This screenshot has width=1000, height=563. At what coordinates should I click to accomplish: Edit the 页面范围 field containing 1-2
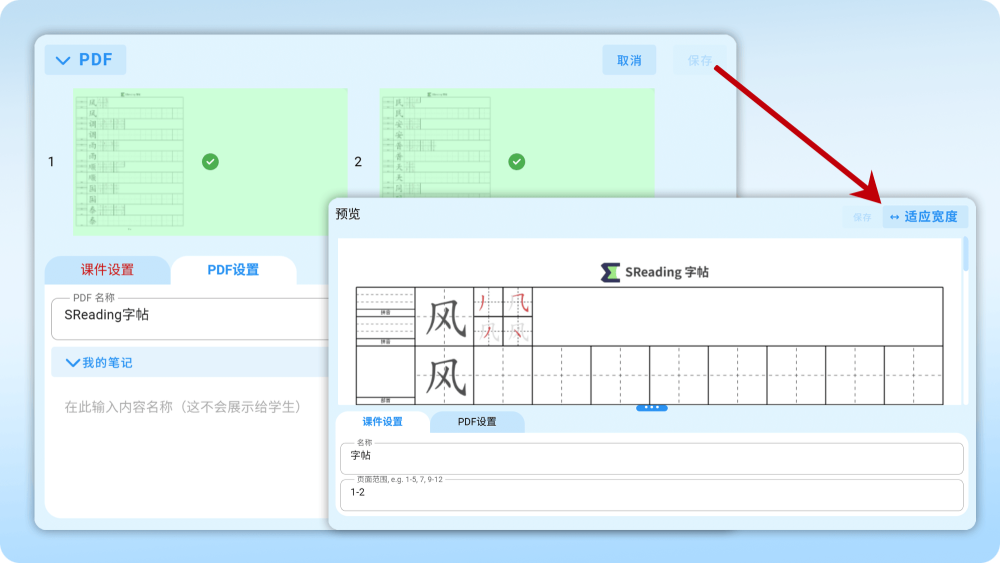coord(652,495)
